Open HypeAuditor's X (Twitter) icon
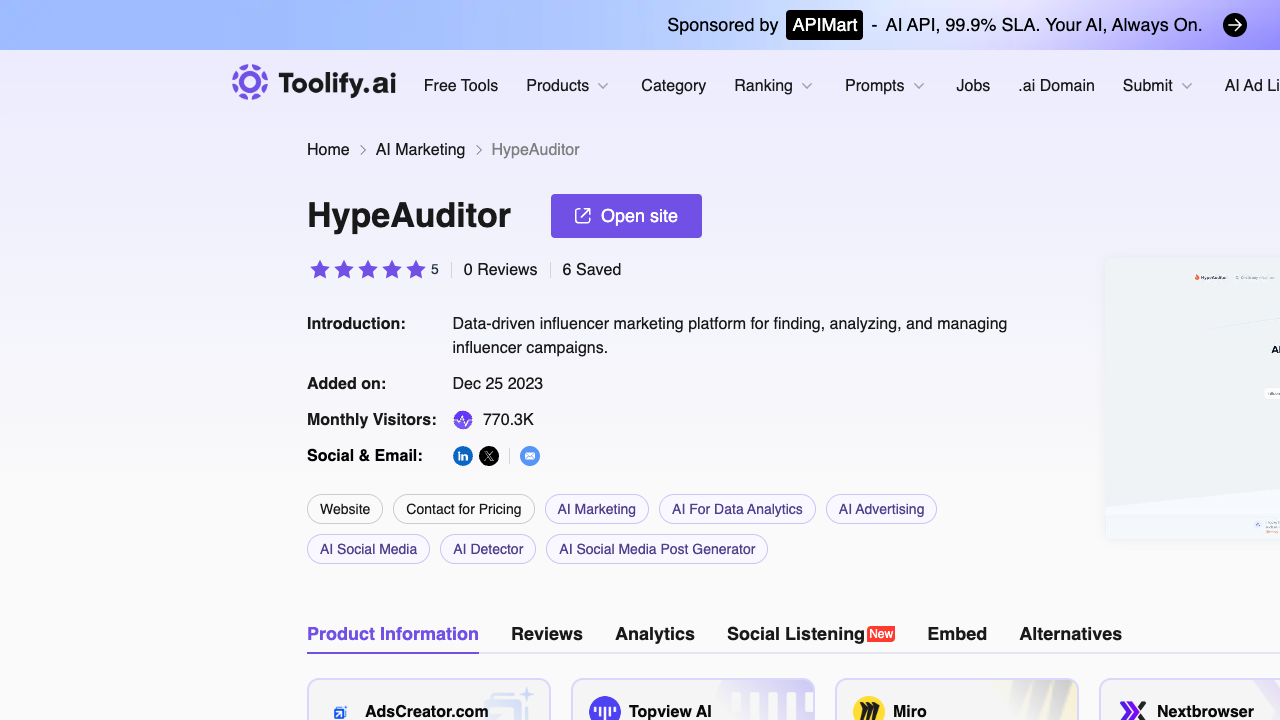This screenshot has width=1280, height=720. tap(489, 456)
